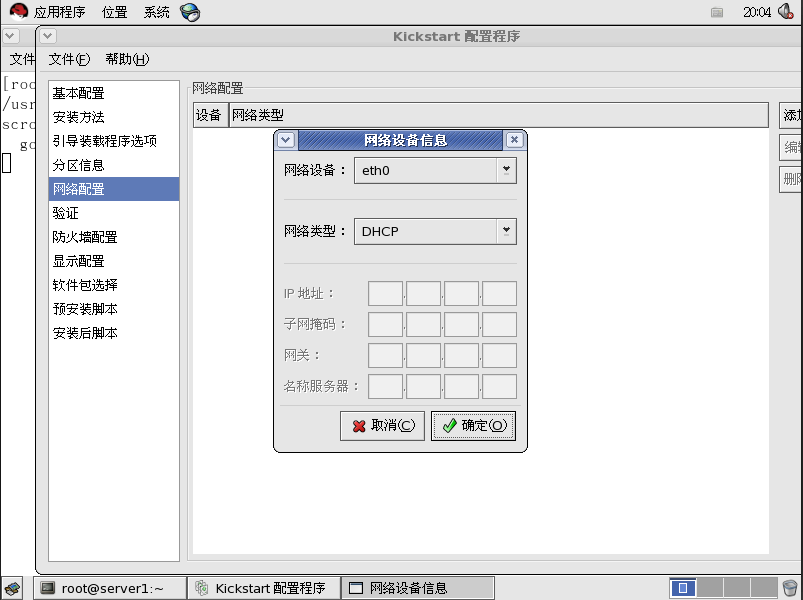This screenshot has height=600, width=803.
Task: Switch to the second workspace in pager
Action: coord(710,588)
